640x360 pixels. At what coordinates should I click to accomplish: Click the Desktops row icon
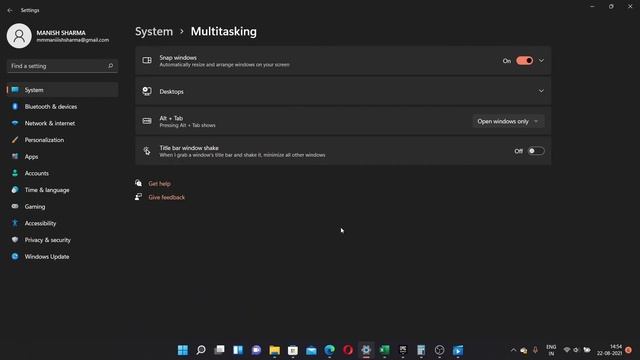point(147,91)
